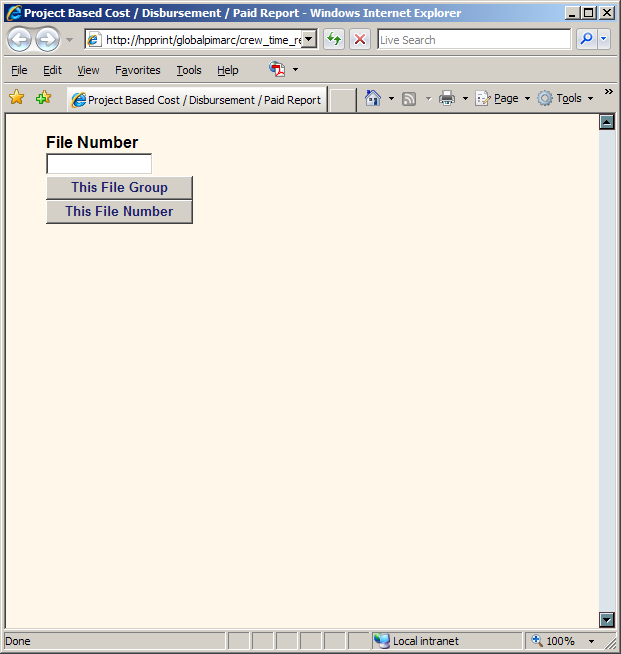Go forward with the Forward arrow button

click(47, 40)
